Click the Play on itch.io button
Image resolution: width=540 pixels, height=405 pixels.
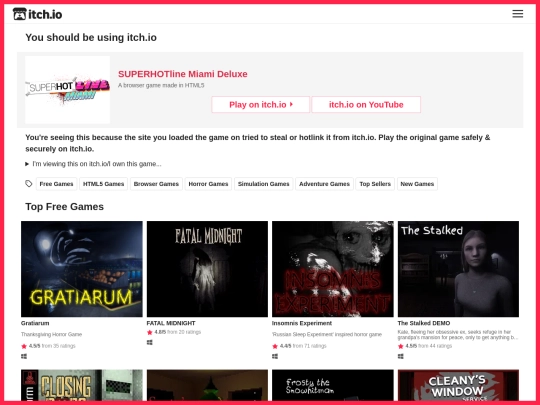[261, 104]
